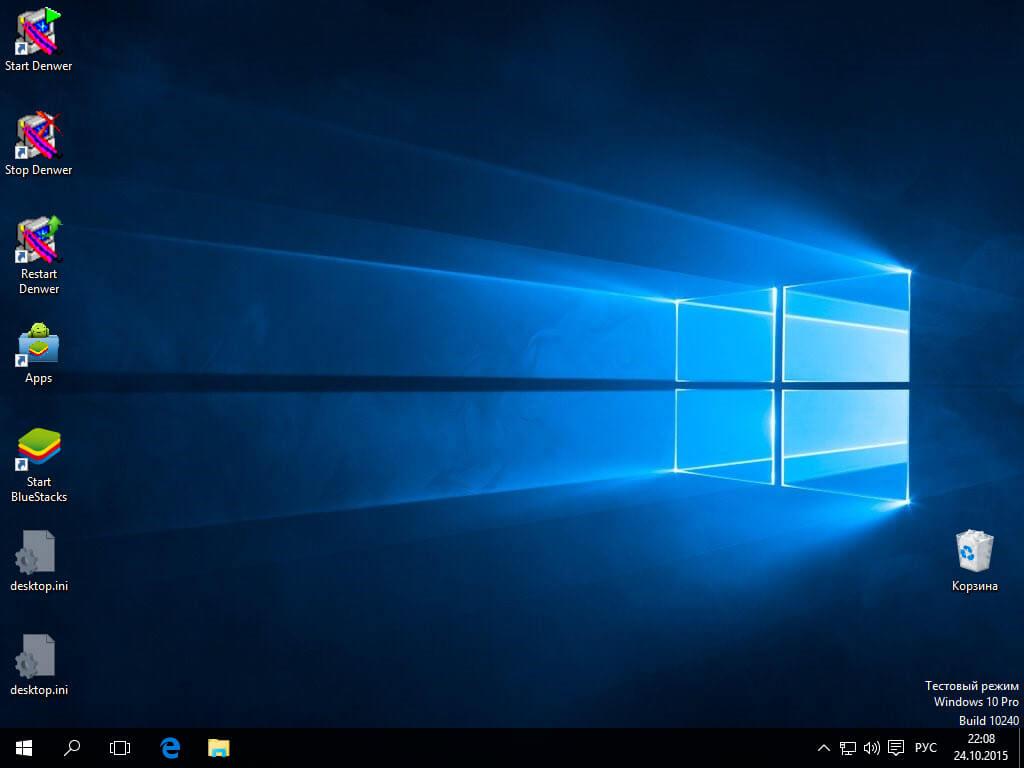Open the volume speaker tray icon
The width and height of the screenshot is (1024, 768).
(x=871, y=748)
